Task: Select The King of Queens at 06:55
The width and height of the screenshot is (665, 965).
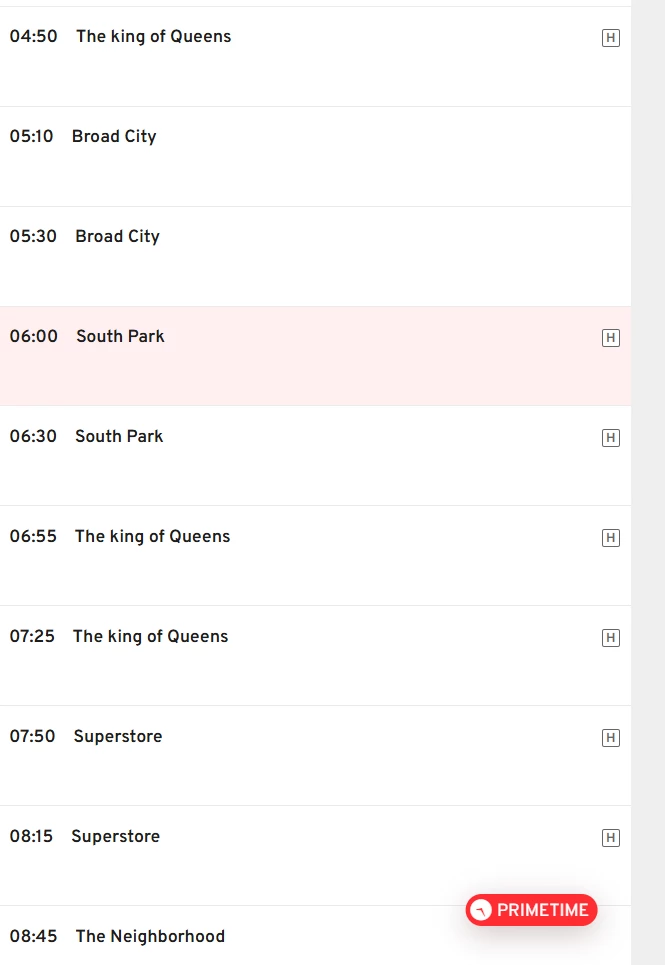Action: [152, 536]
